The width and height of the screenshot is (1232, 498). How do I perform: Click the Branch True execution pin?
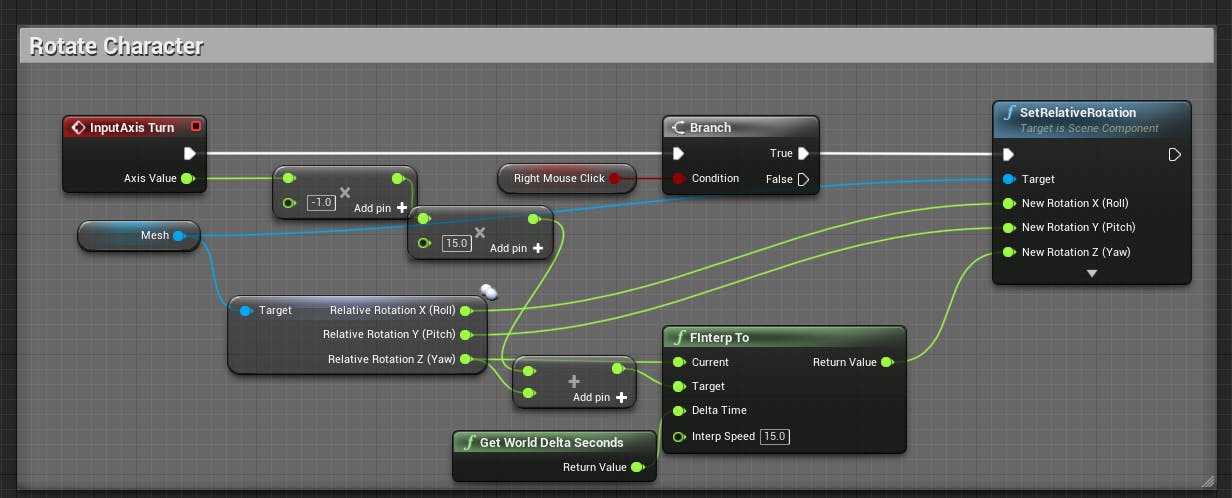coord(802,153)
